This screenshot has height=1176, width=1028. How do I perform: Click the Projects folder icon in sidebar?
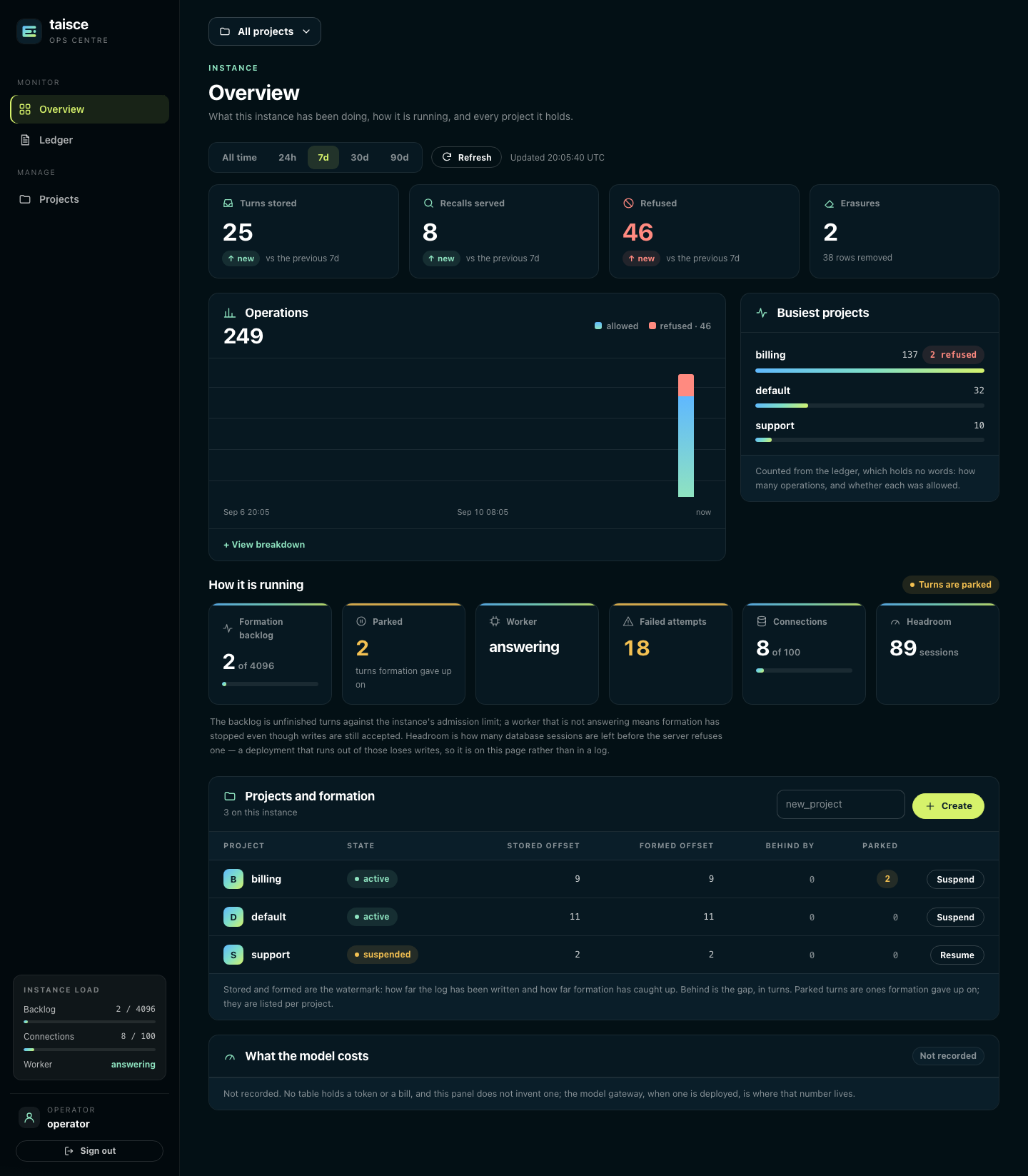coord(25,199)
